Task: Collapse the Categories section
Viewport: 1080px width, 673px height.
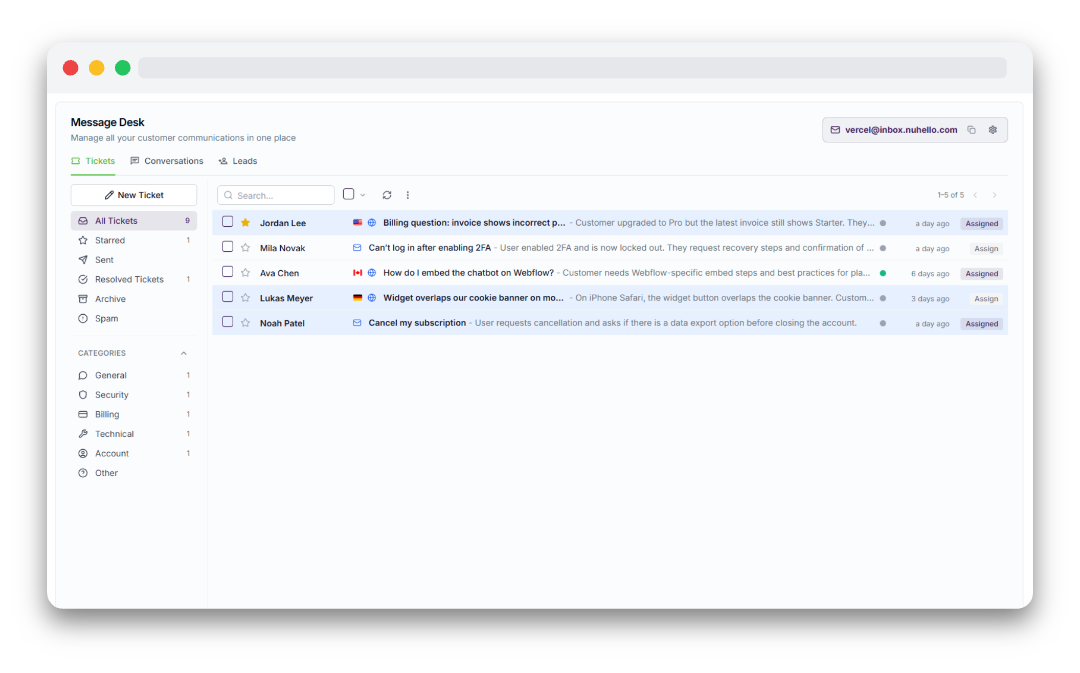Action: pos(183,353)
